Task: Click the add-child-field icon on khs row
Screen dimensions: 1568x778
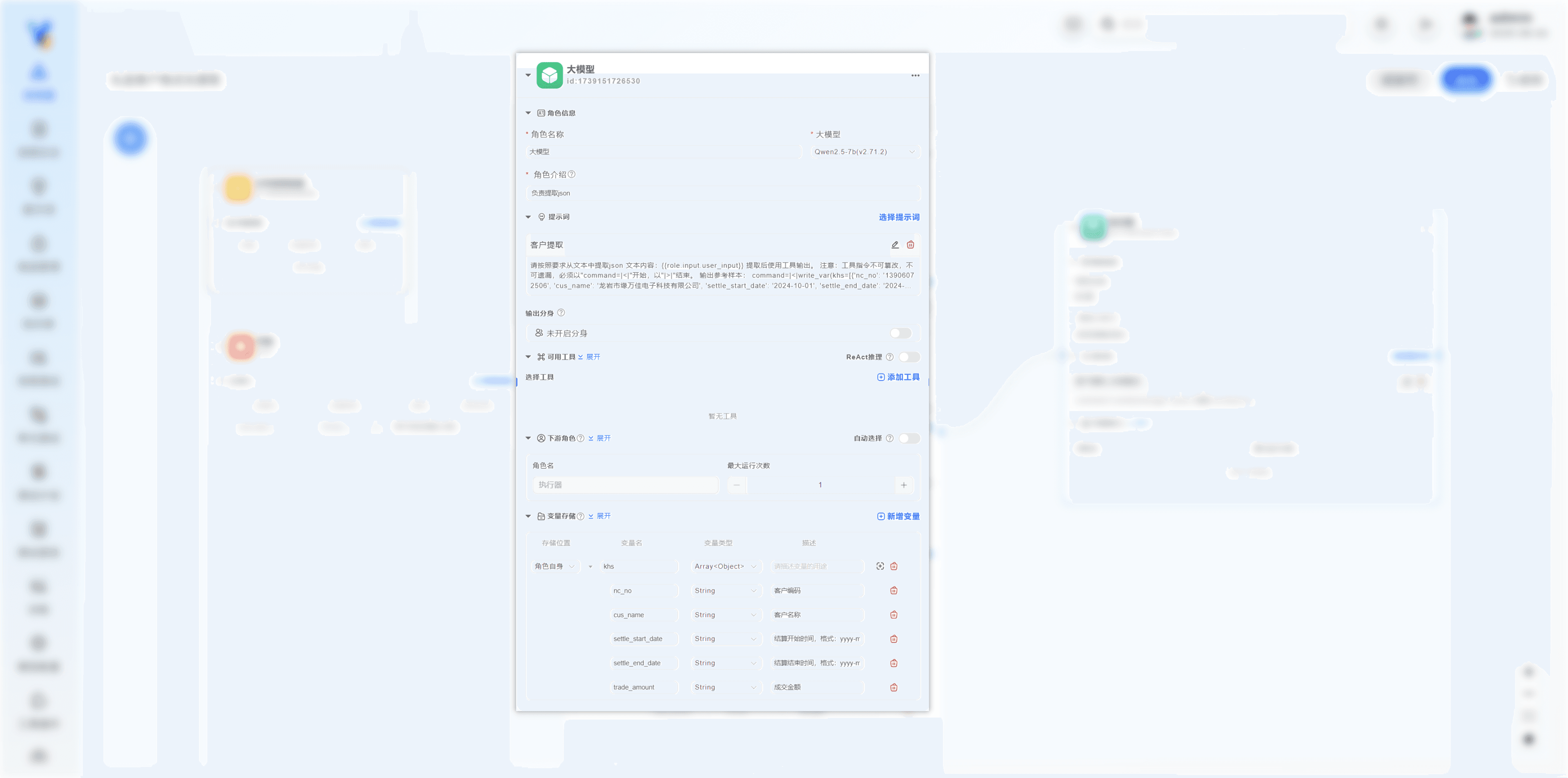Action: pyautogui.click(x=880, y=566)
